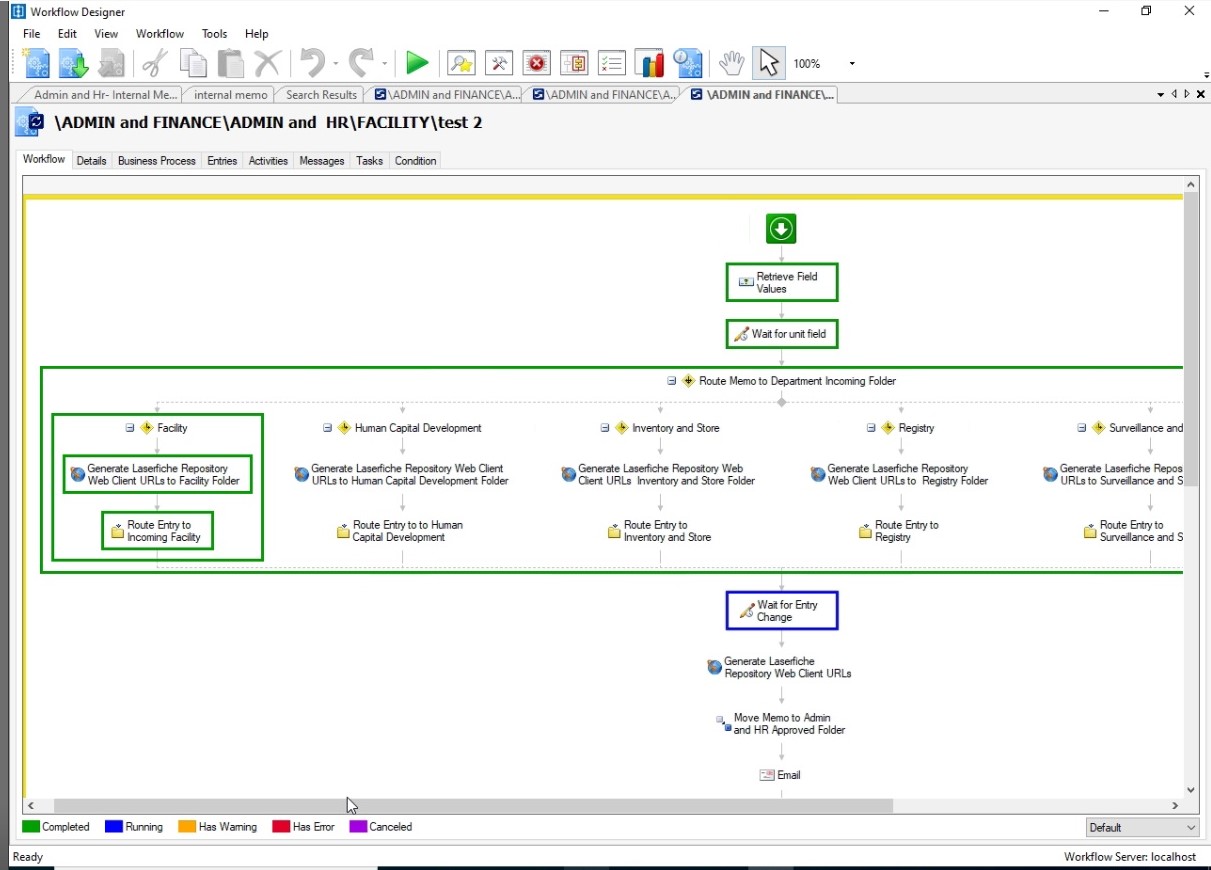Image resolution: width=1211 pixels, height=870 pixels.
Task: Open the search with star icon
Action: pos(461,63)
